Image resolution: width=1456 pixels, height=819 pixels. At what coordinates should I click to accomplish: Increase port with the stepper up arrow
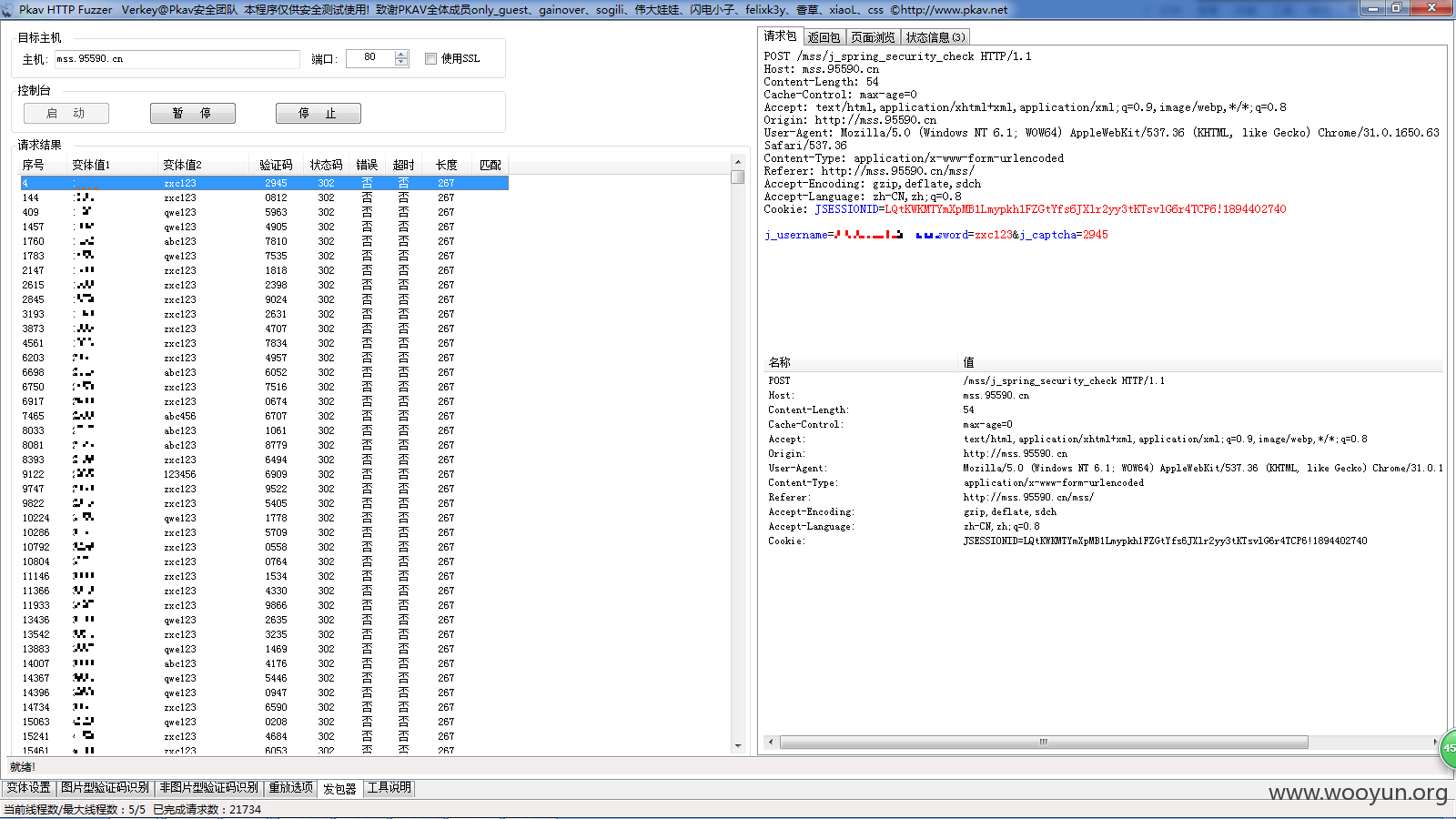click(x=401, y=55)
